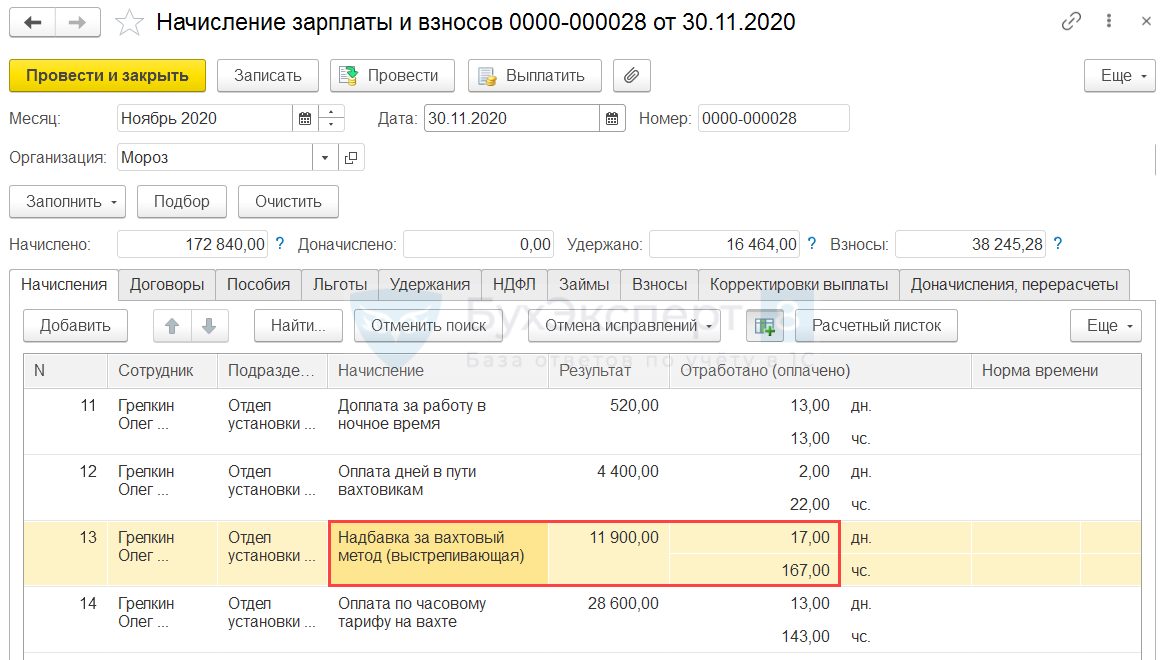Viewport: 1164px width, 660px height.
Task: Click the back navigation arrow
Action: [32, 23]
